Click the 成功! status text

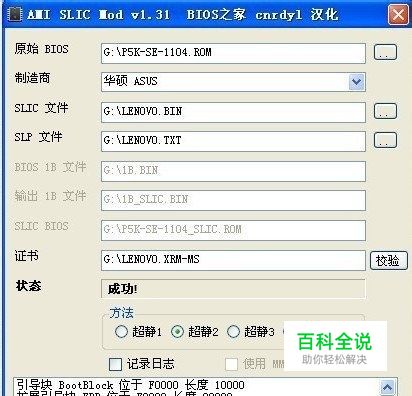123,289
